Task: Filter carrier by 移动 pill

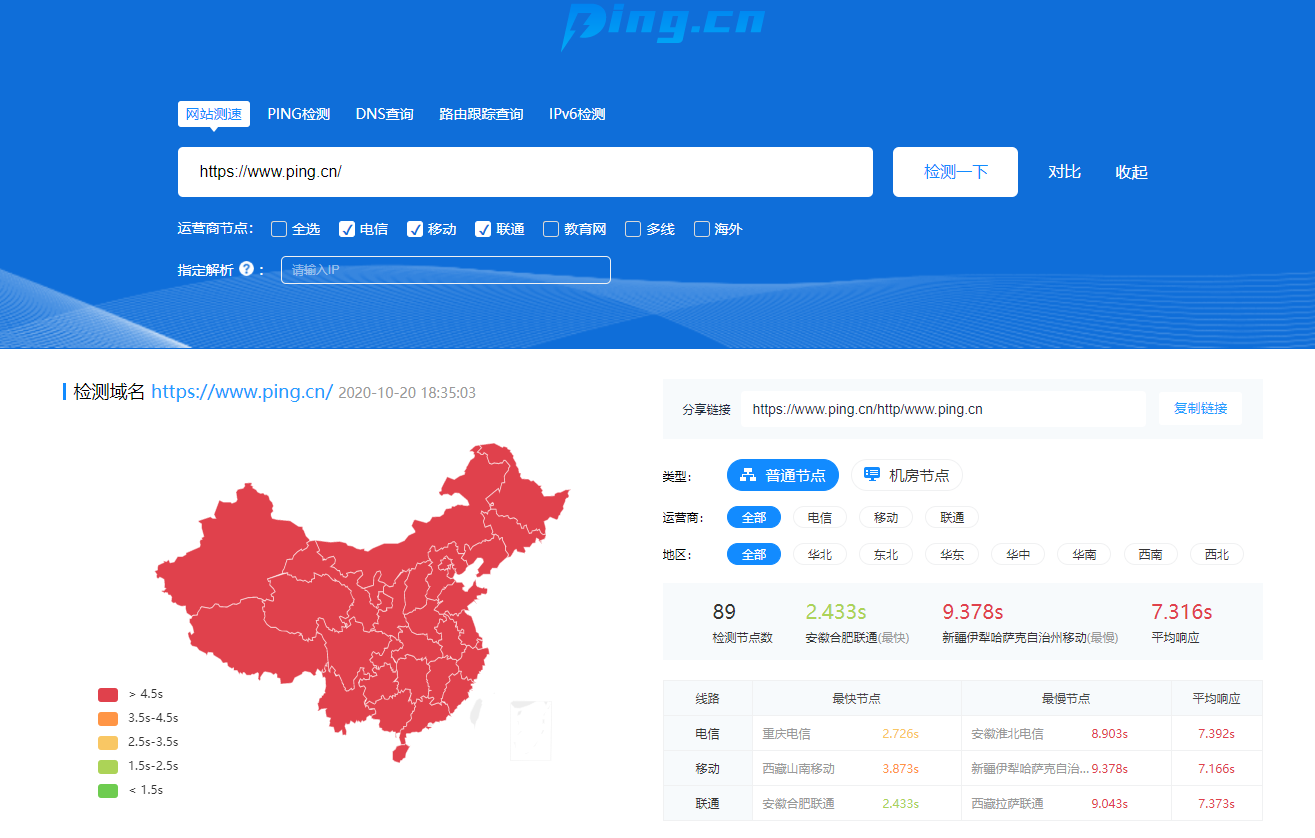Action: (886, 518)
